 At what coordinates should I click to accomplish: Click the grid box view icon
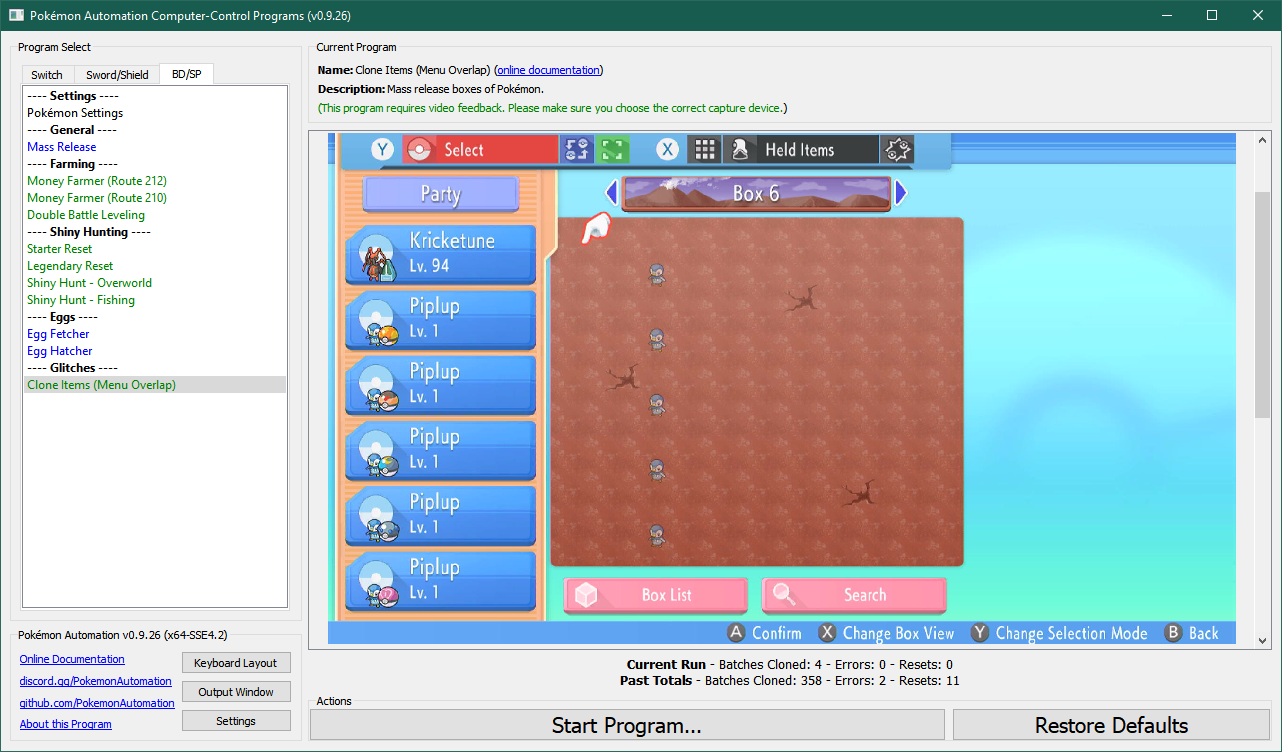point(704,150)
